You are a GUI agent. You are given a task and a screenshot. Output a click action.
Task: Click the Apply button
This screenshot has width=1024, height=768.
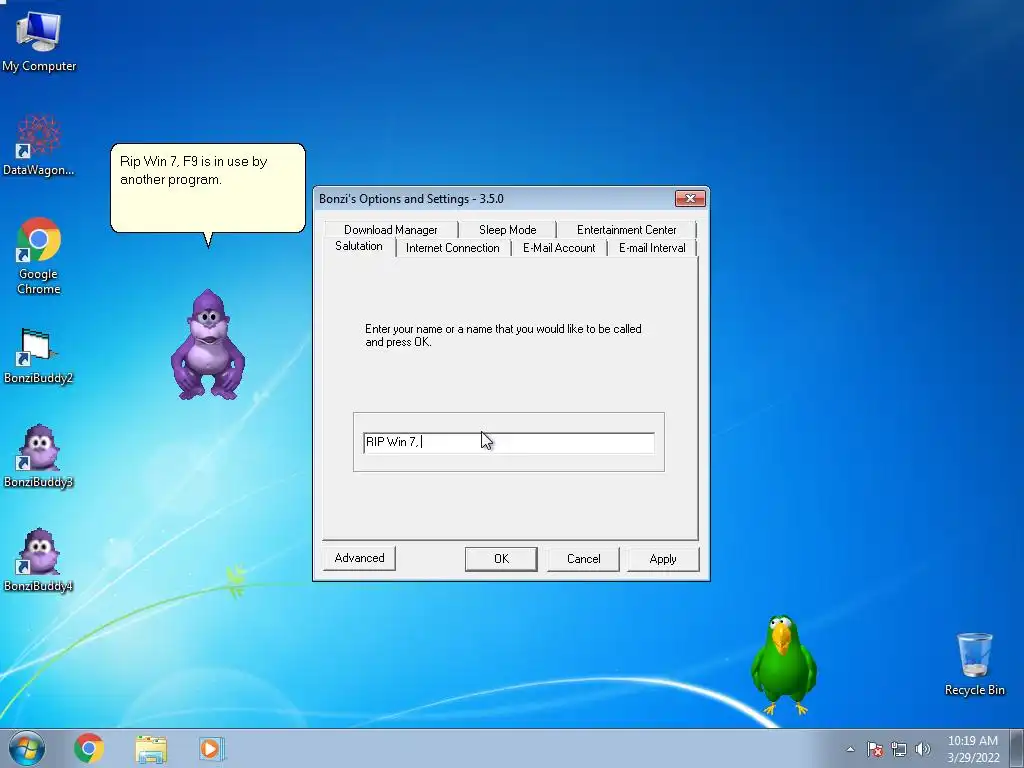click(x=663, y=559)
